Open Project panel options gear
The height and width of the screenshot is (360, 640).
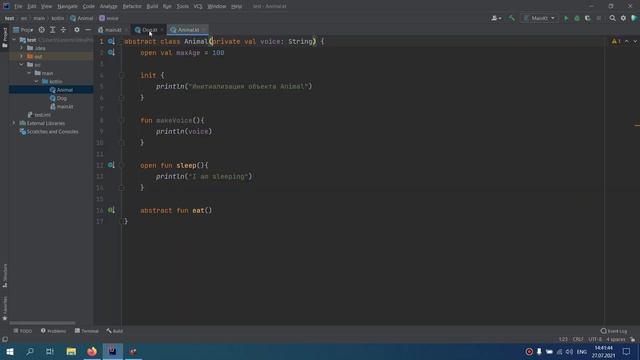(77, 30)
